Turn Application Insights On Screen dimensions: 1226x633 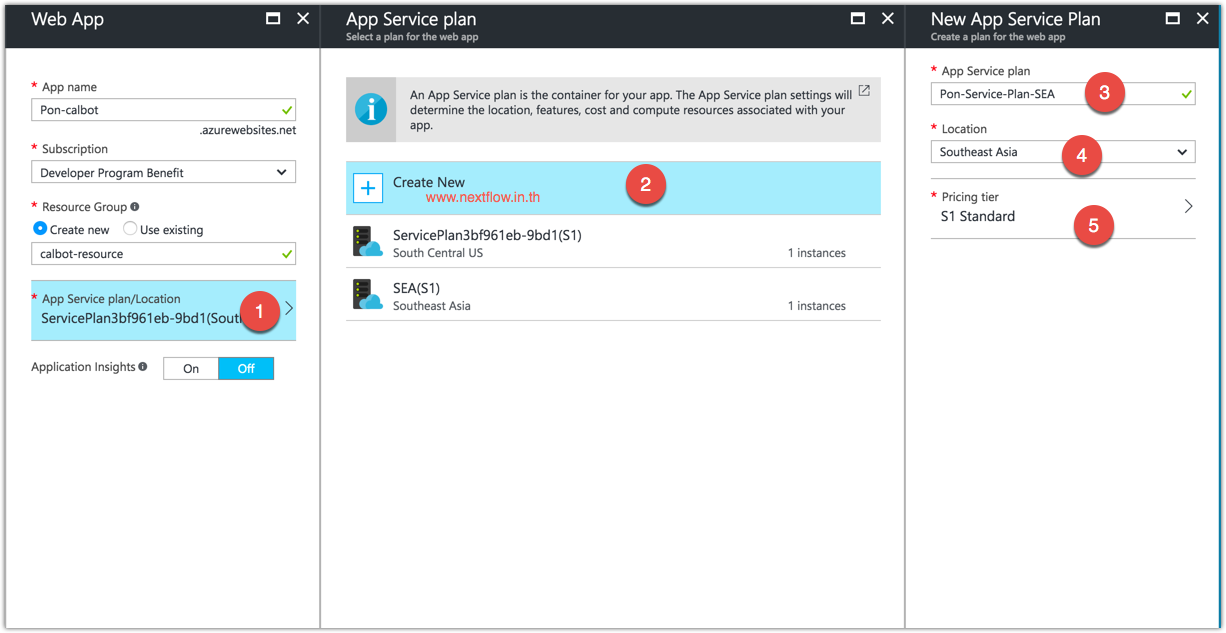190,368
